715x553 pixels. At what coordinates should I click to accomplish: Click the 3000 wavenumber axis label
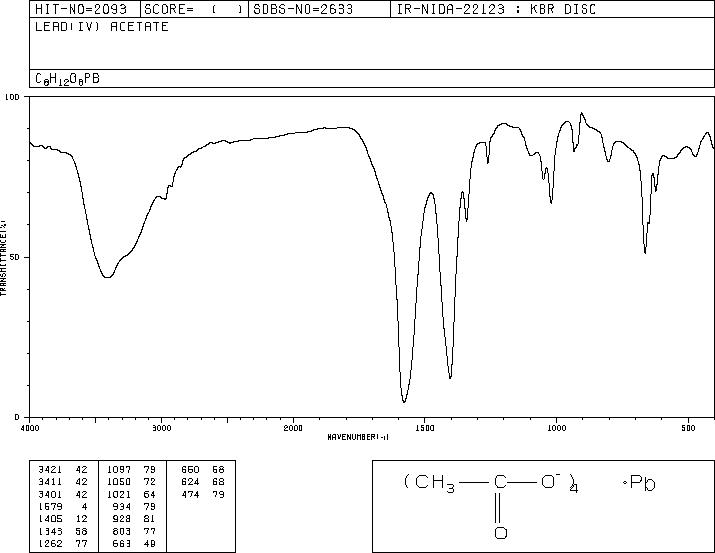[161, 428]
